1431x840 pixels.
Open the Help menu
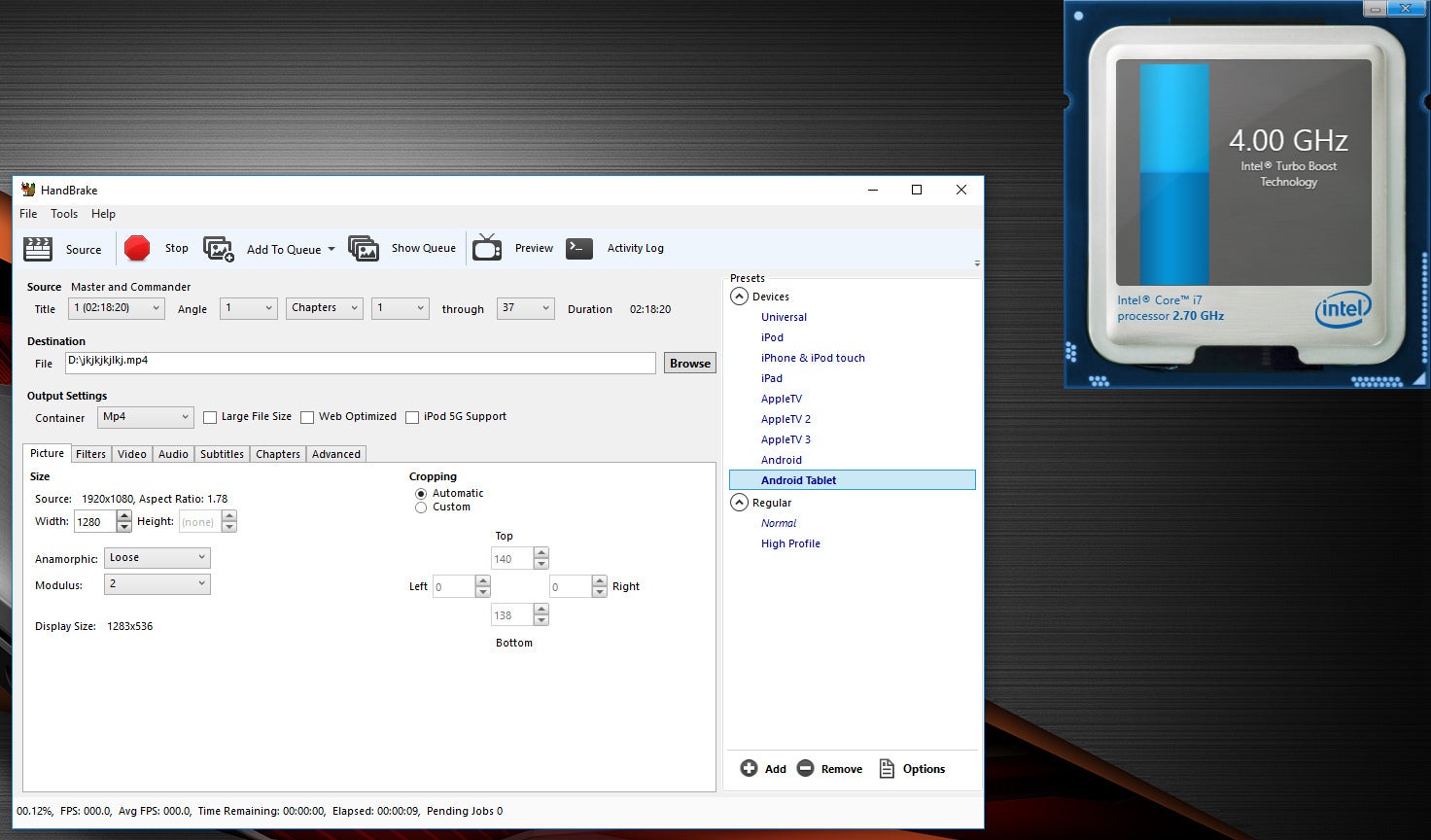pyautogui.click(x=103, y=214)
